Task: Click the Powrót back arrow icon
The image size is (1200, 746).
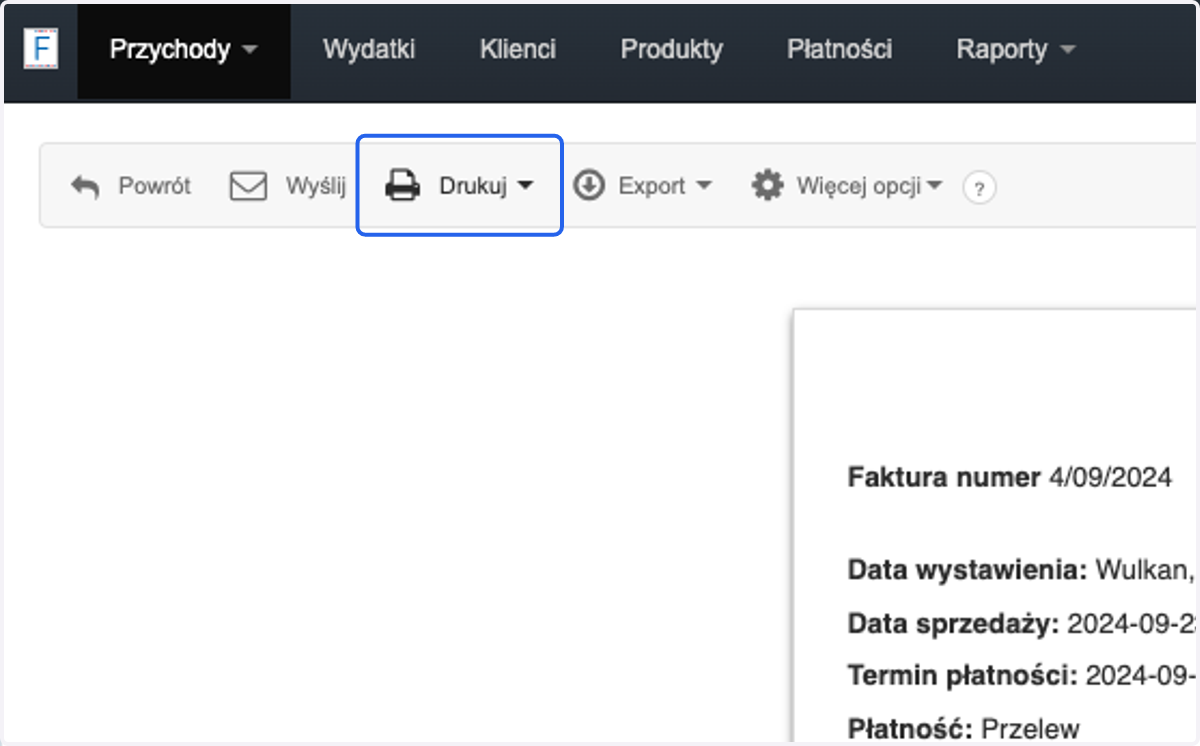Action: tap(86, 187)
